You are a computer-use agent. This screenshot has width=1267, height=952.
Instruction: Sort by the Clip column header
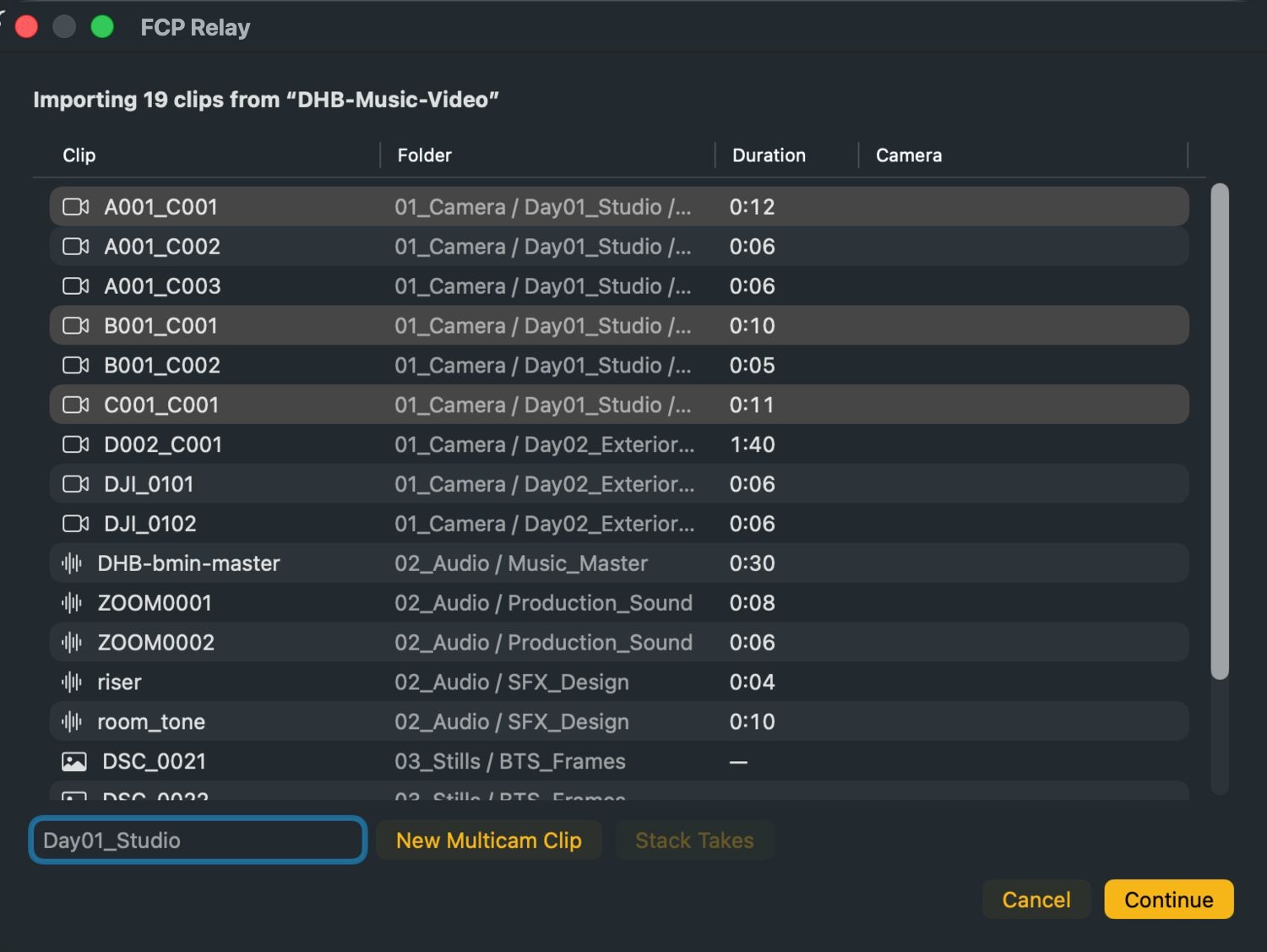point(79,155)
